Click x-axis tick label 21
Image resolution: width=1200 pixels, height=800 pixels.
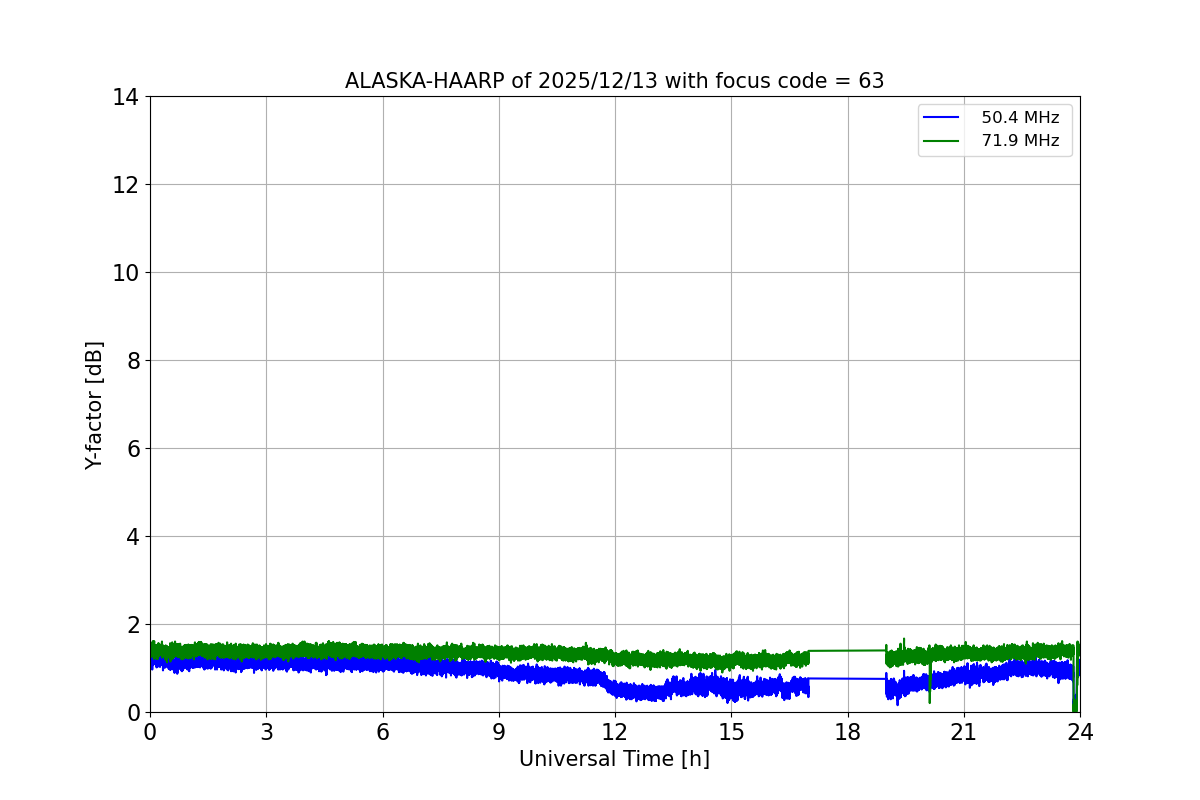coord(964,732)
